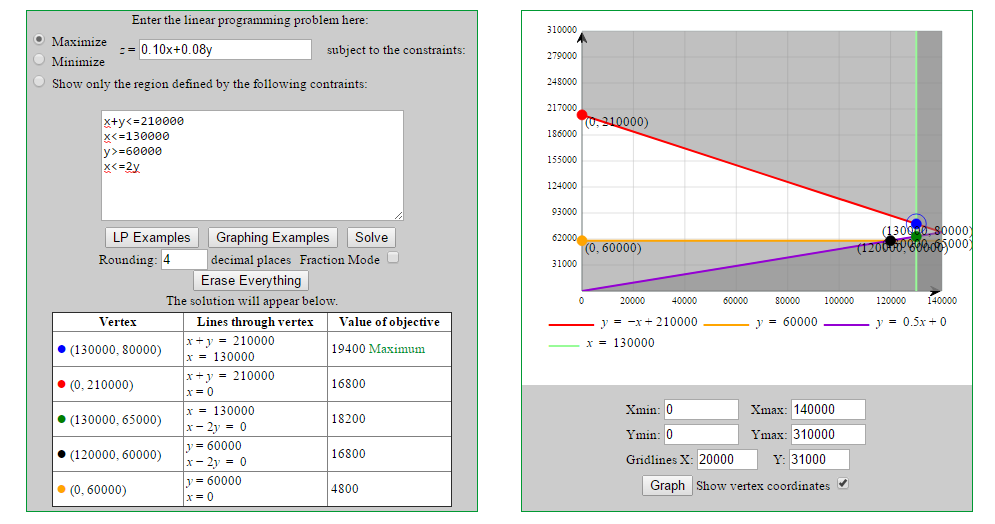The width and height of the screenshot is (995, 524).
Task: Click the Solve button
Action: 371,237
